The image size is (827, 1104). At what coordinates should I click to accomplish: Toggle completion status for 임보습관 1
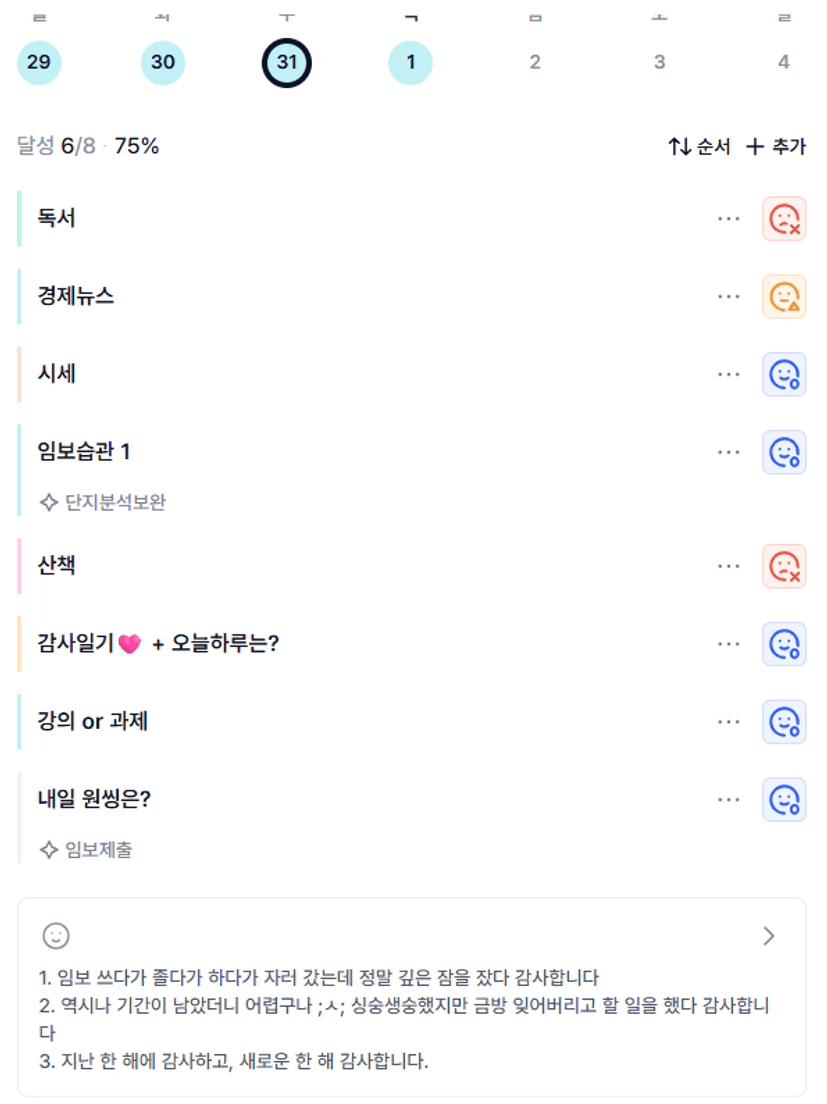tap(784, 452)
